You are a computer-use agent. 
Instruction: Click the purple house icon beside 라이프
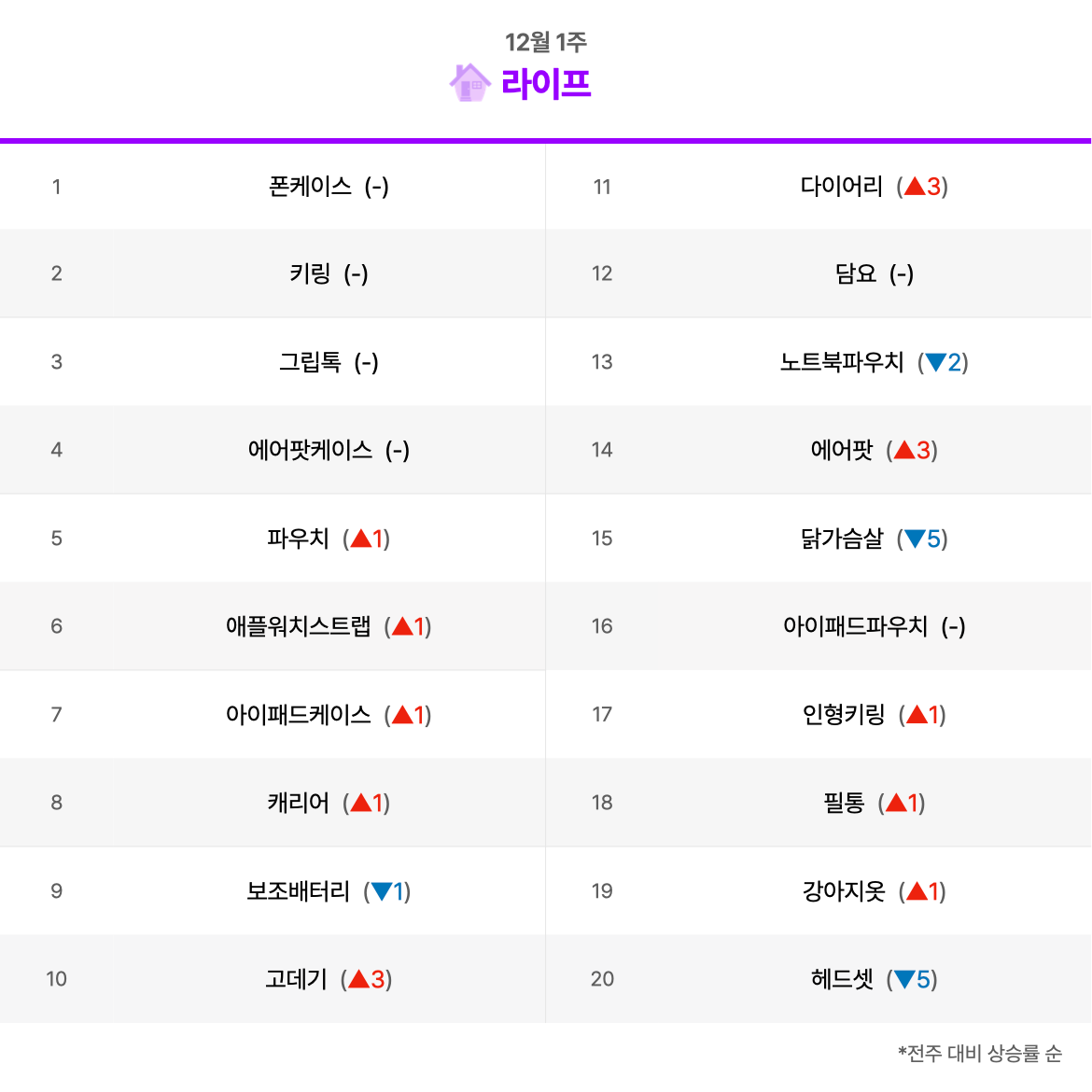click(x=470, y=83)
